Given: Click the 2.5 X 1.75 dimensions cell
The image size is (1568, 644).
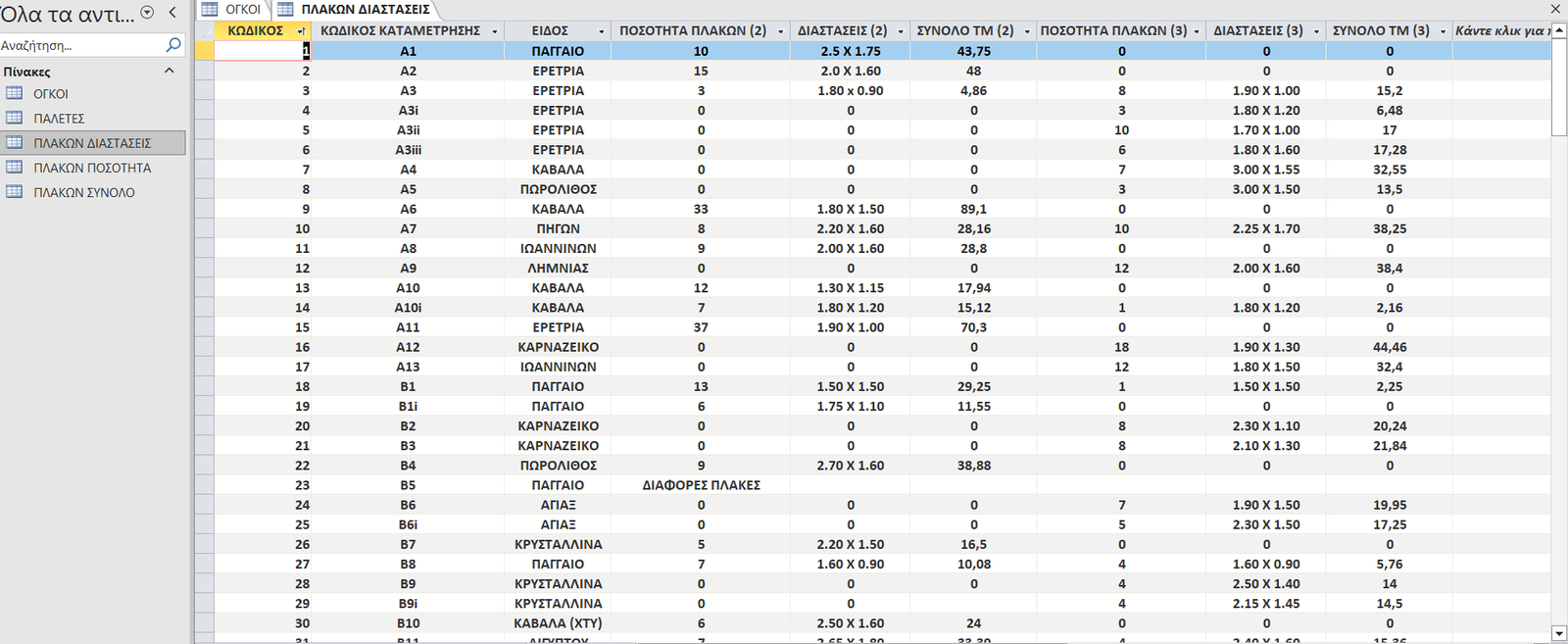Looking at the screenshot, I should point(851,51).
